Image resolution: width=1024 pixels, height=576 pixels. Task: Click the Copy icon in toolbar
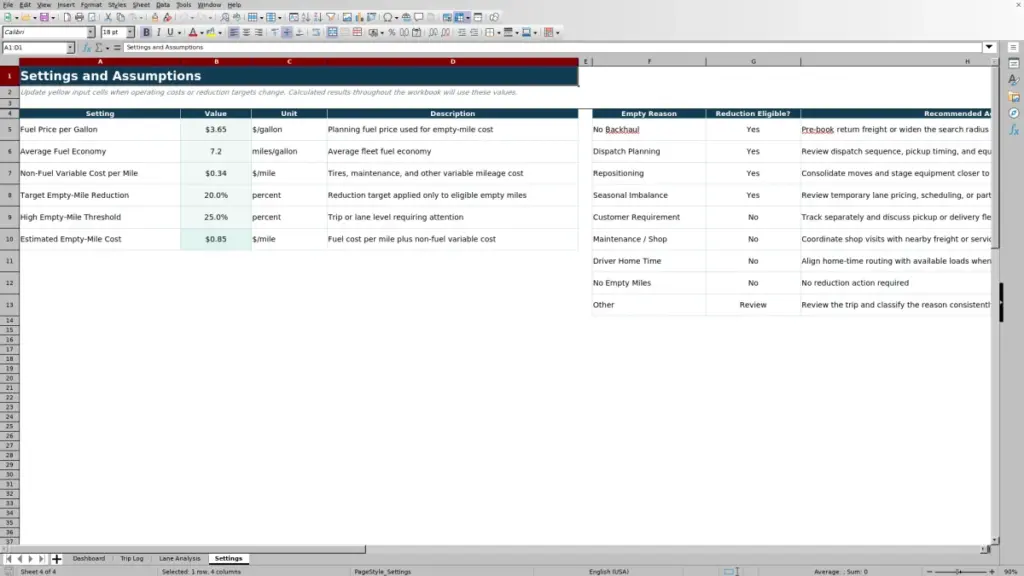121,17
